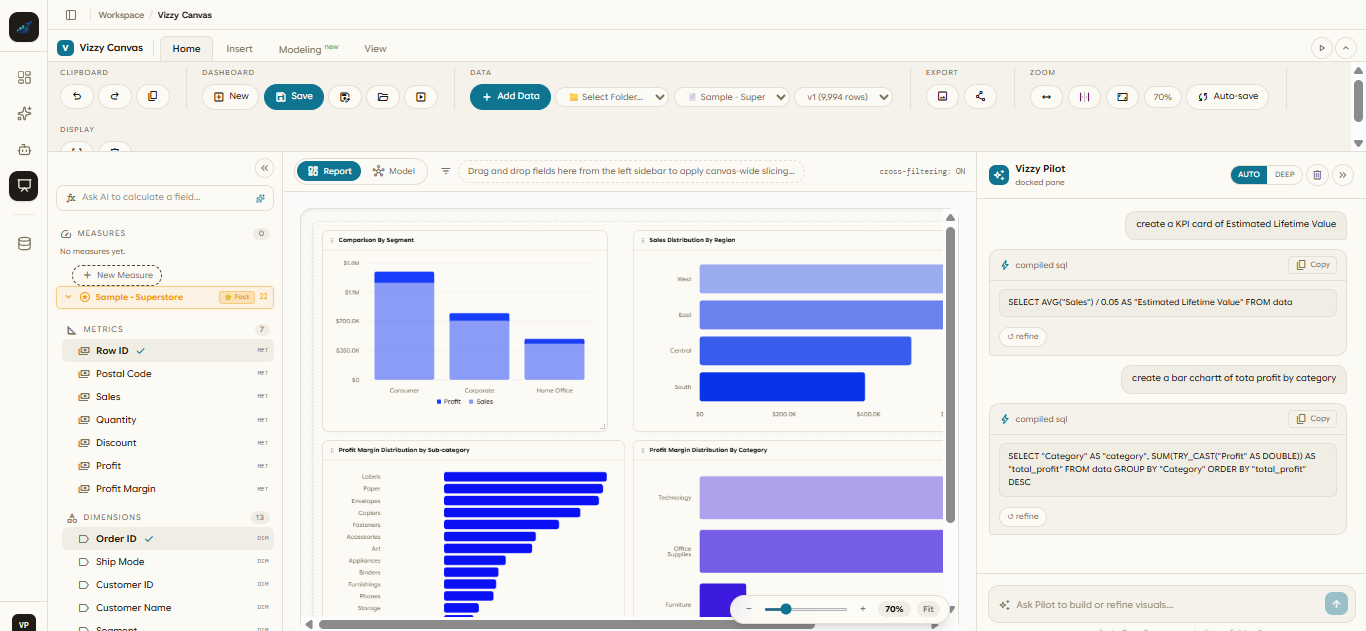Image resolution: width=1366 pixels, height=631 pixels.
Task: Go to Workspace breadcrumb
Action: pos(121,15)
